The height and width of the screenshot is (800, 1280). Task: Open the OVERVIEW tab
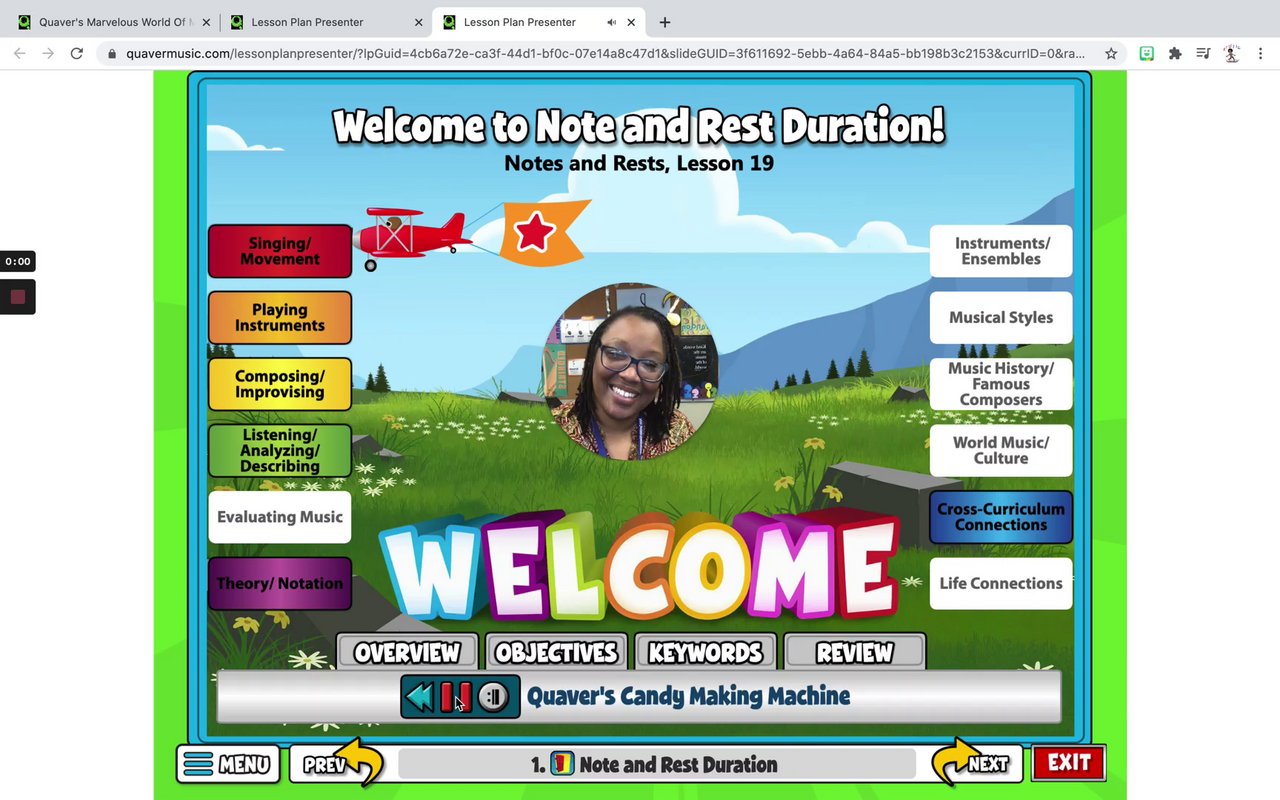[x=407, y=653]
